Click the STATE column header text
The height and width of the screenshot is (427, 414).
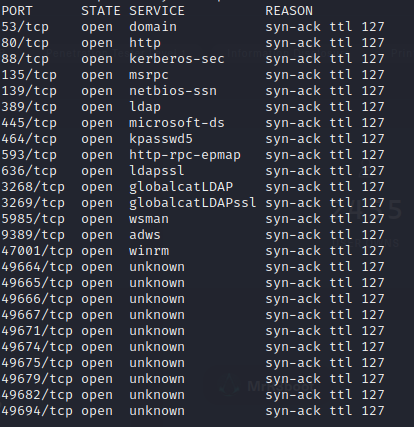(x=101, y=11)
